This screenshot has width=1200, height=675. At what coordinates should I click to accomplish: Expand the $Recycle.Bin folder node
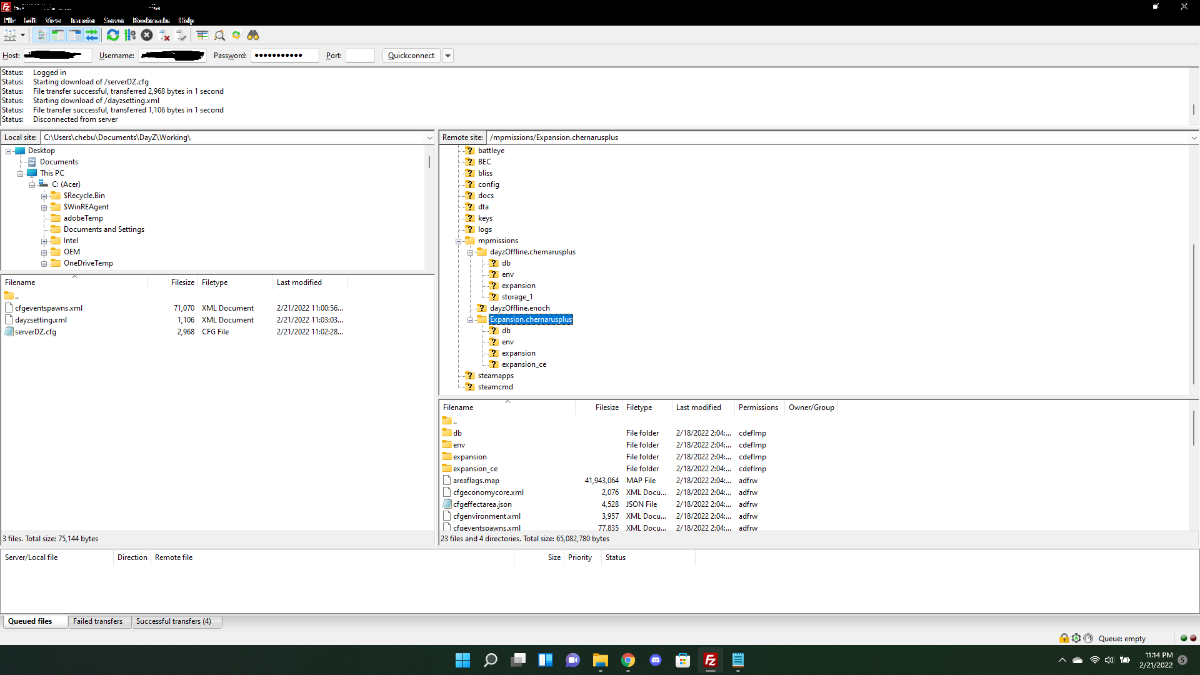44,196
